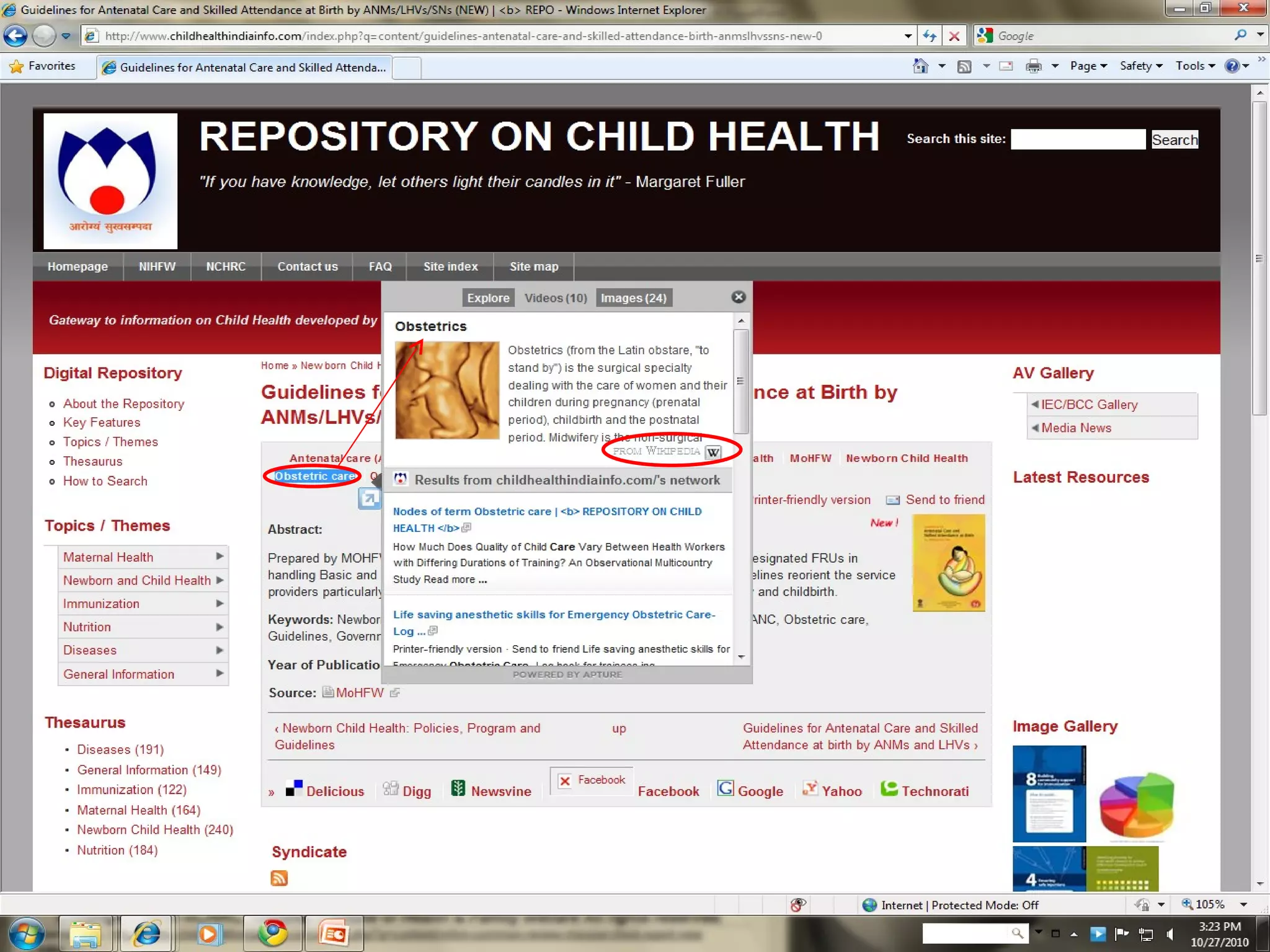Open Google Chrome from the taskbar
Image resolution: width=1270 pixels, height=952 pixels.
pyautogui.click(x=272, y=933)
